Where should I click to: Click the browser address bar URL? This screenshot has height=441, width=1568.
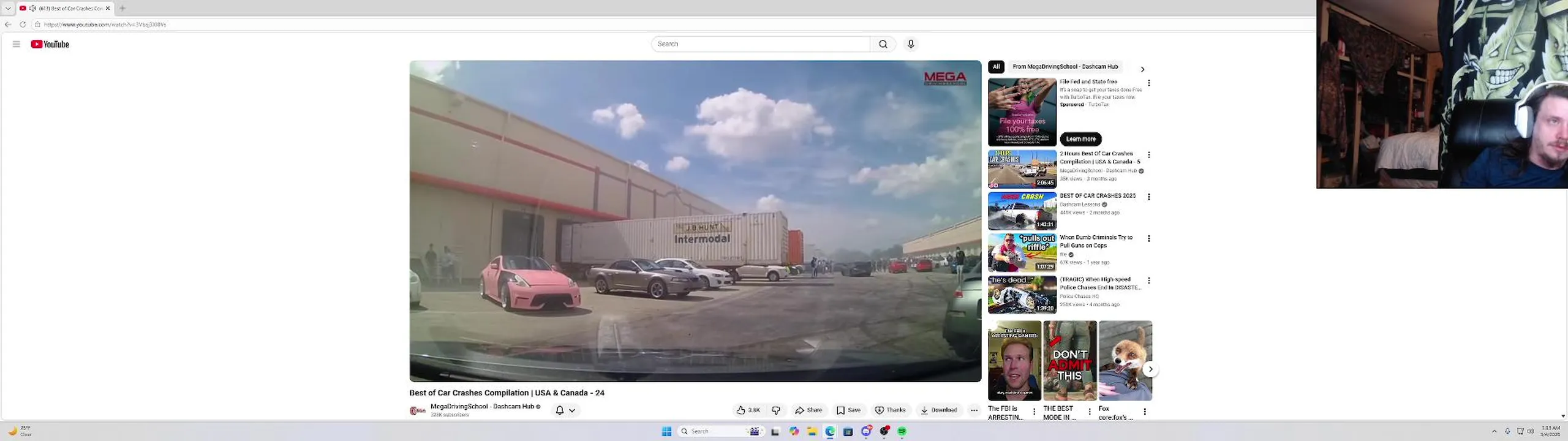pos(105,24)
